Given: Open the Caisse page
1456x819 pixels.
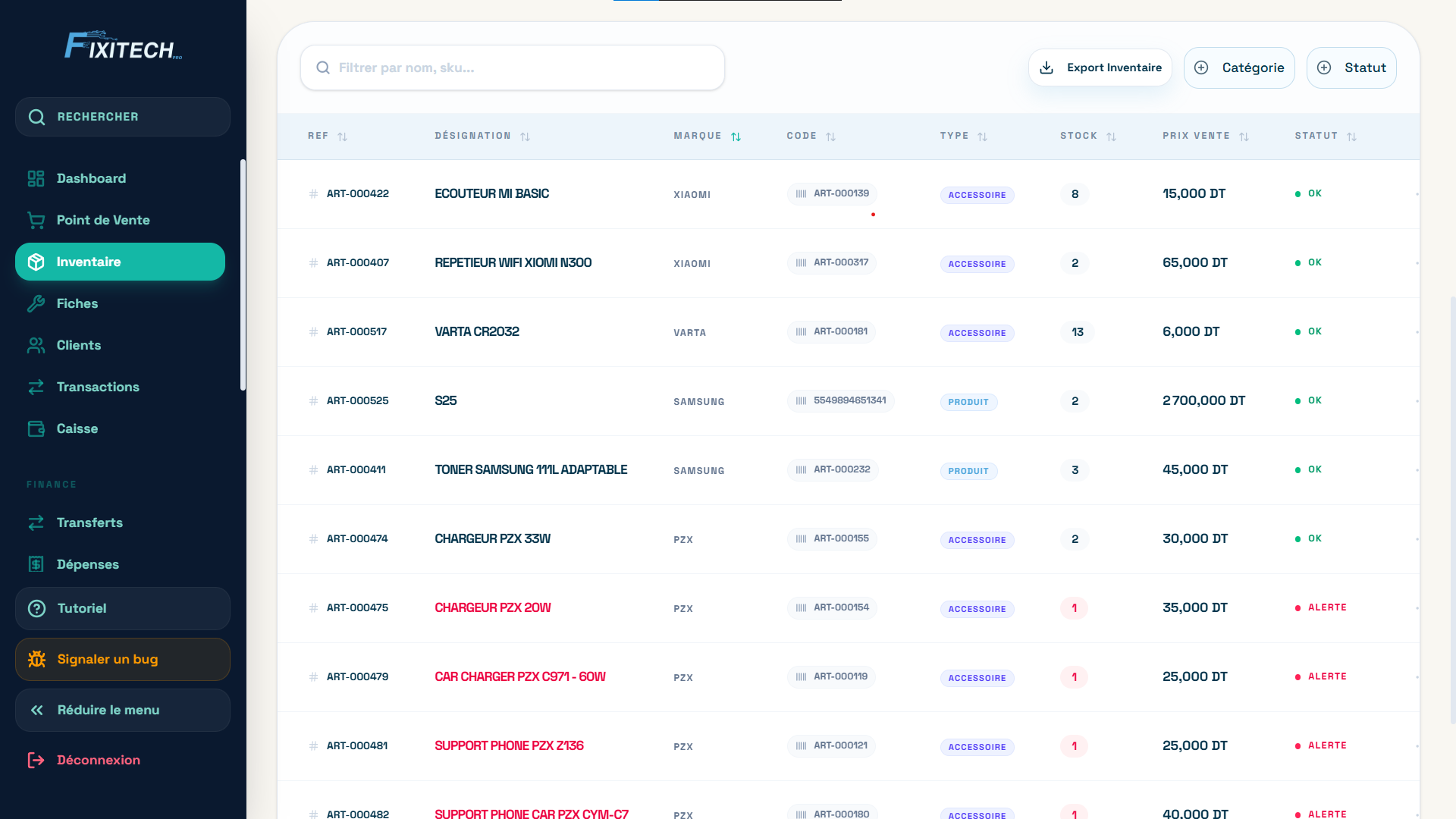Looking at the screenshot, I should tap(121, 428).
